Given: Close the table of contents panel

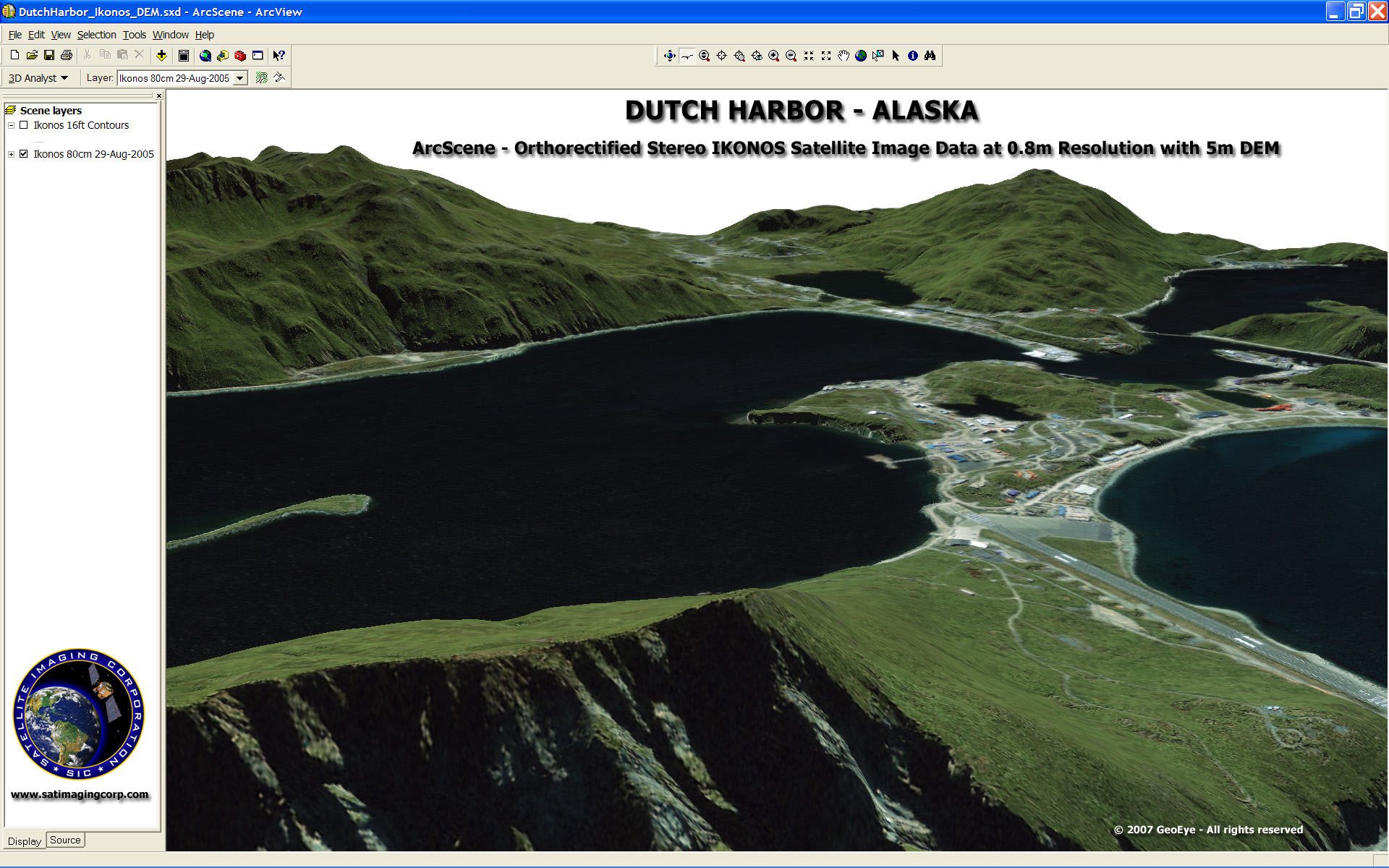Looking at the screenshot, I should (159, 95).
